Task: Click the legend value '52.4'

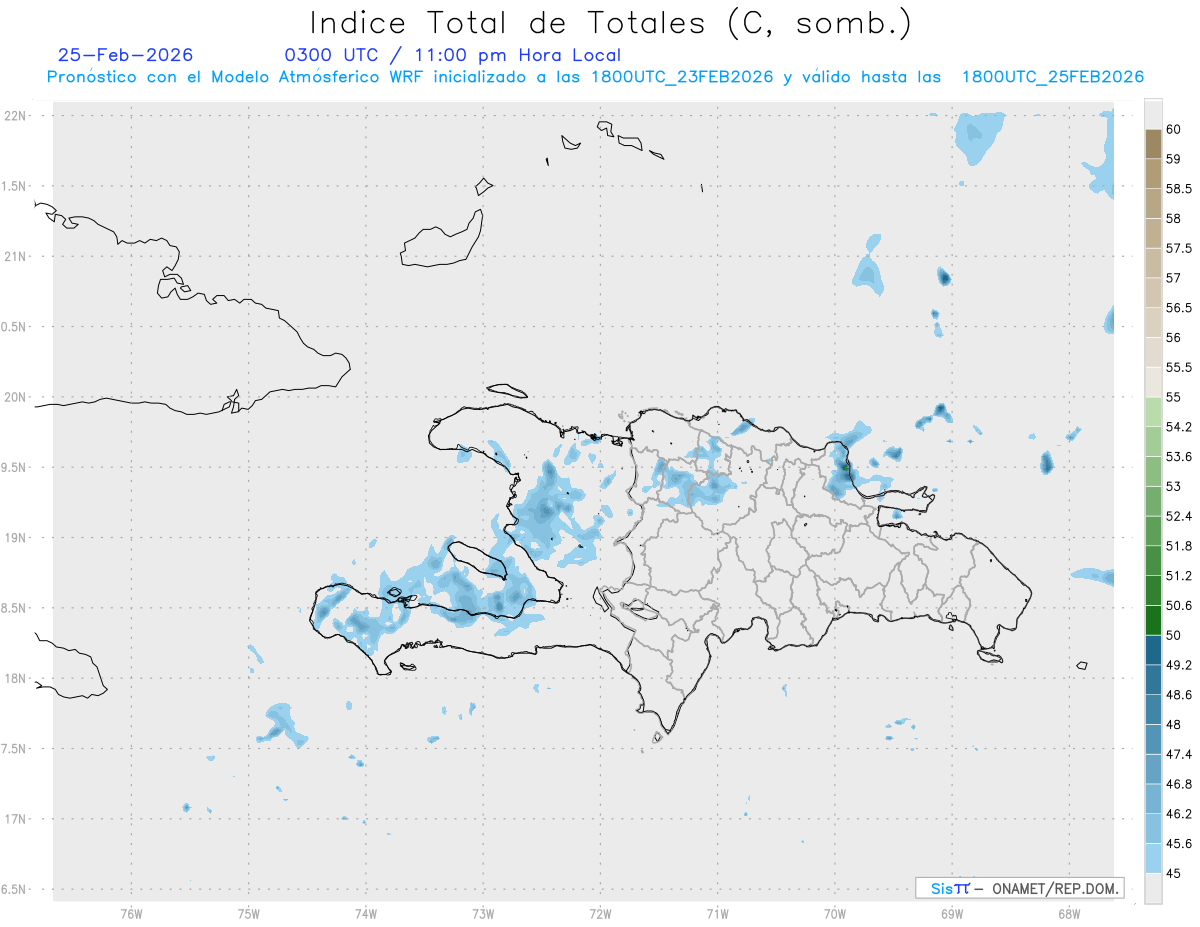Action: [x=1179, y=516]
